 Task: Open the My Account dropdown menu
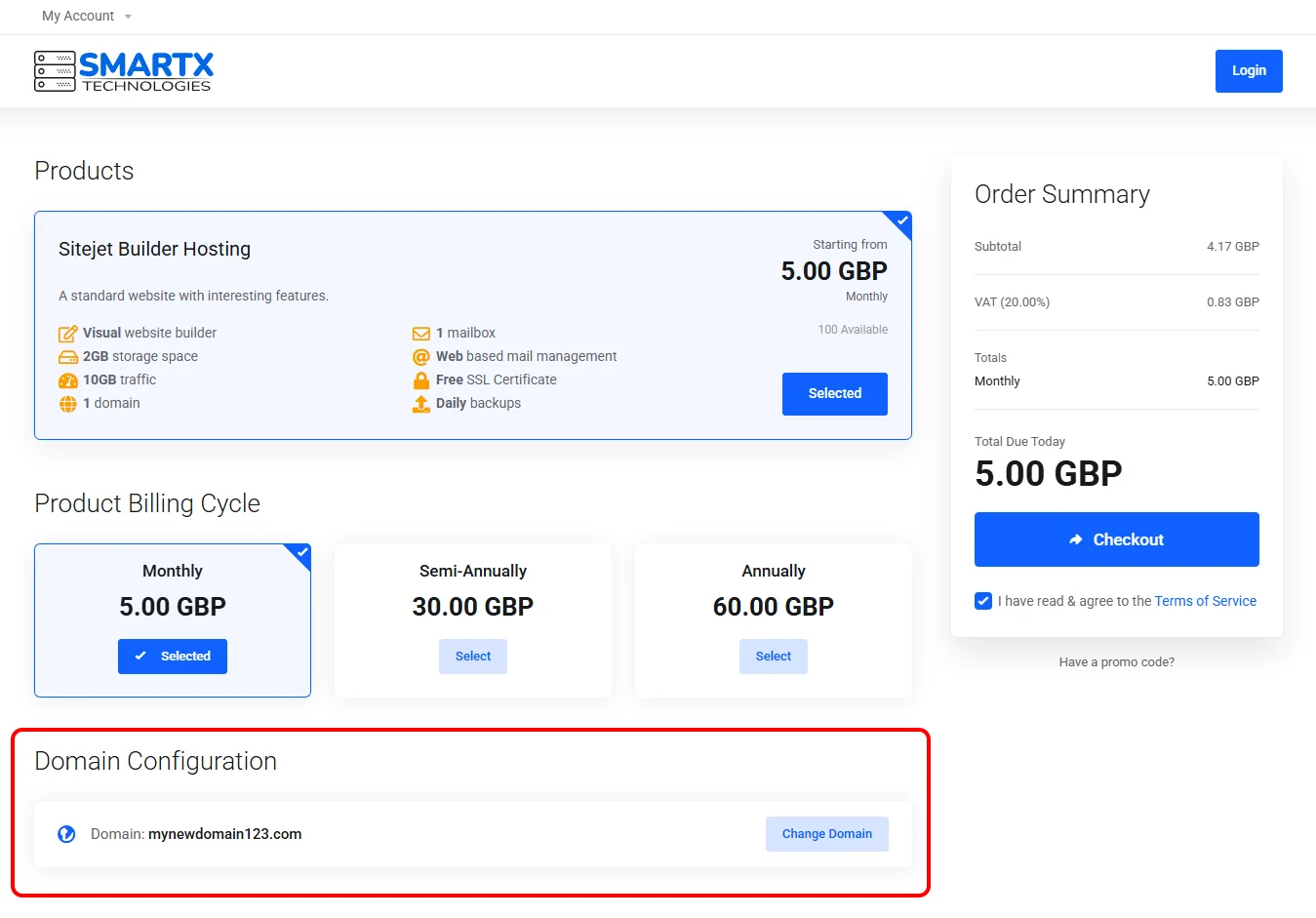[86, 17]
